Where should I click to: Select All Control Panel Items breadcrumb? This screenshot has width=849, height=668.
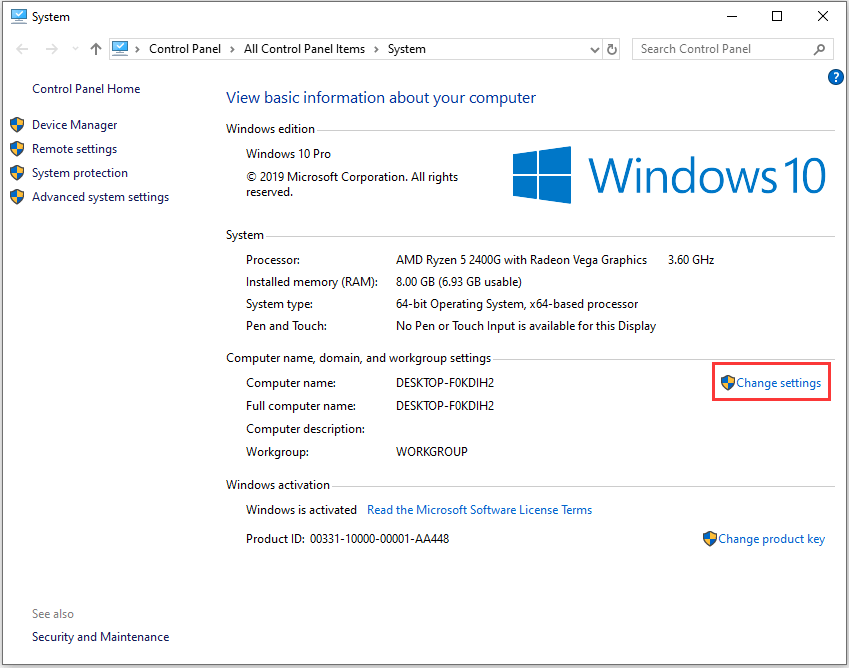pos(304,49)
